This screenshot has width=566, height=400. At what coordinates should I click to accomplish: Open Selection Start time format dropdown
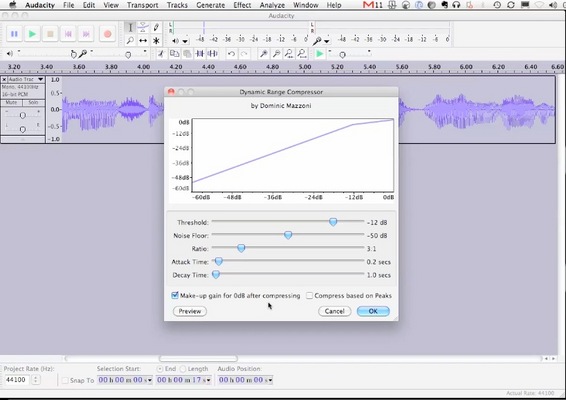150,380
